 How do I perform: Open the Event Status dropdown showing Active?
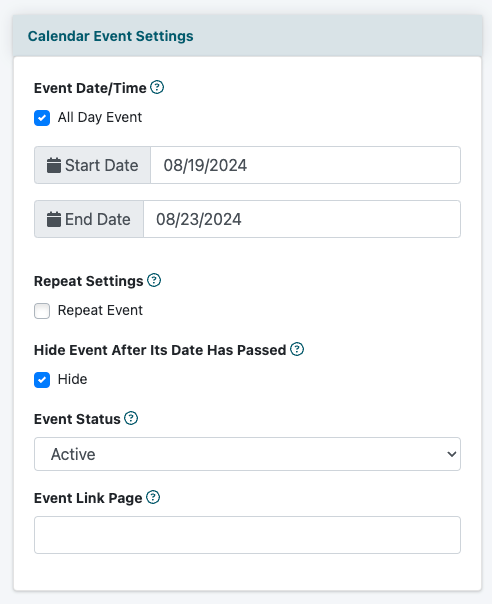coord(247,454)
